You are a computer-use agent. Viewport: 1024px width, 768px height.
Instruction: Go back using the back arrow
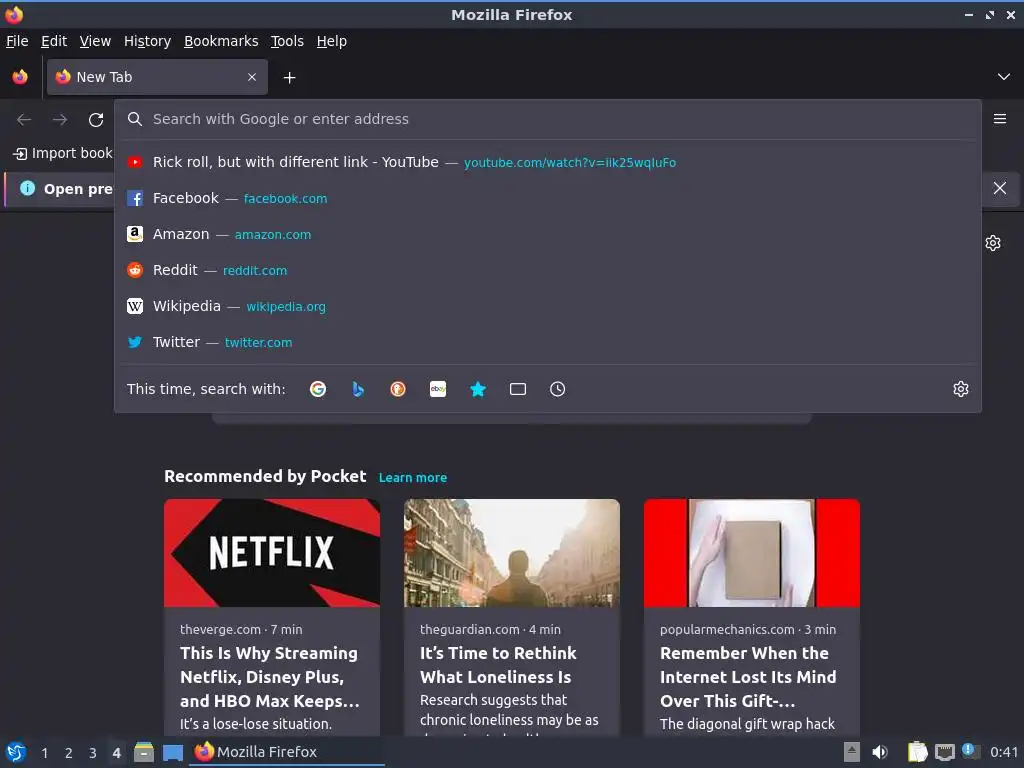coord(24,120)
